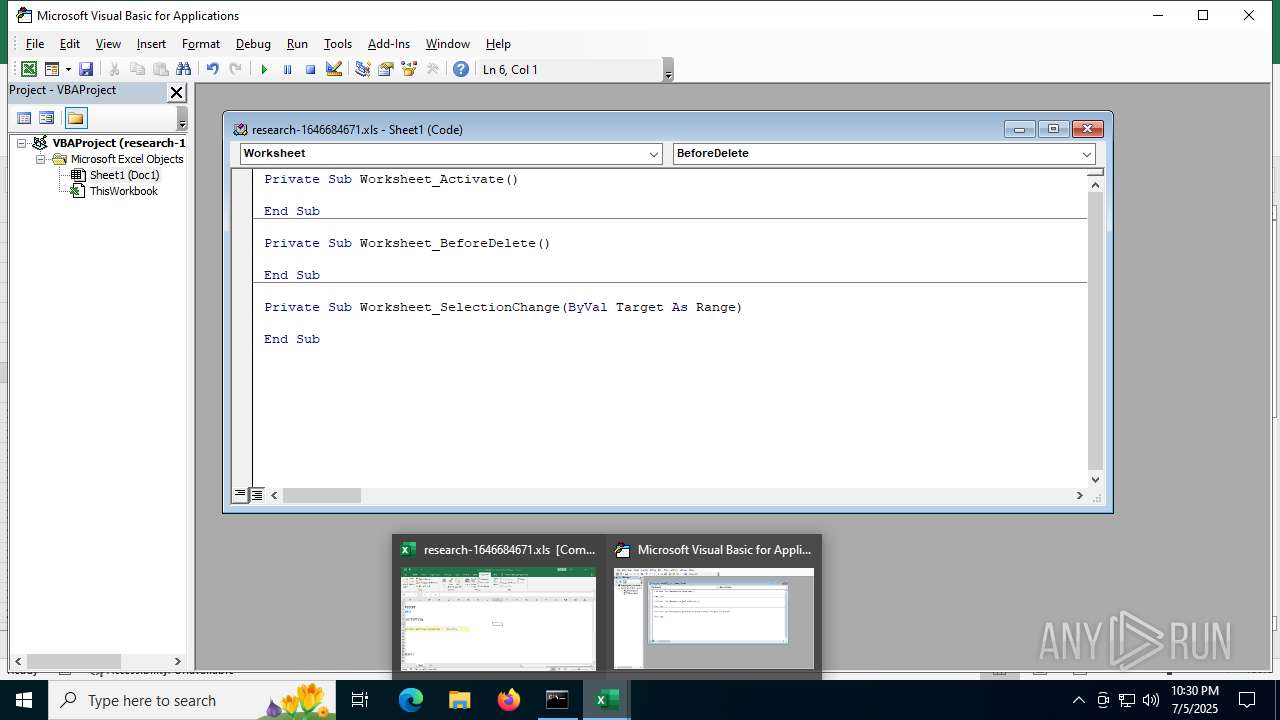Collapse Microsoft Excel Objects folder

41,159
